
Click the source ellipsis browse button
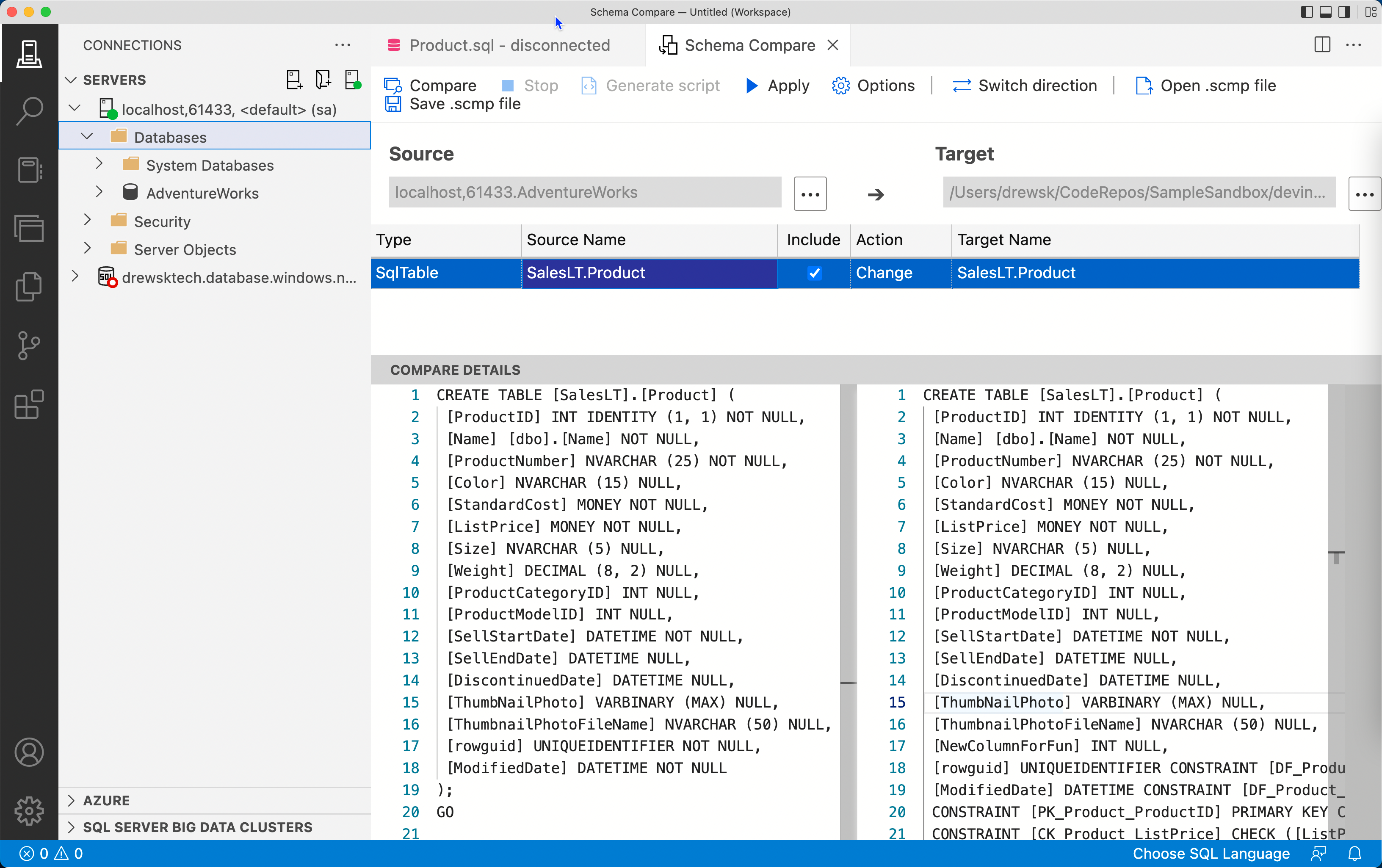810,194
